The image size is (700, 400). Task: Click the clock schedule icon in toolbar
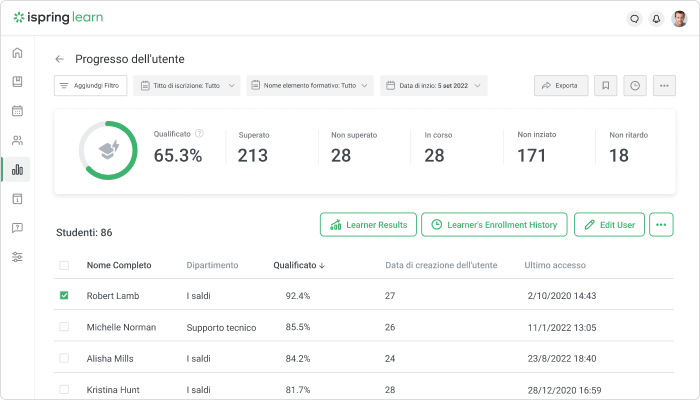[x=634, y=86]
